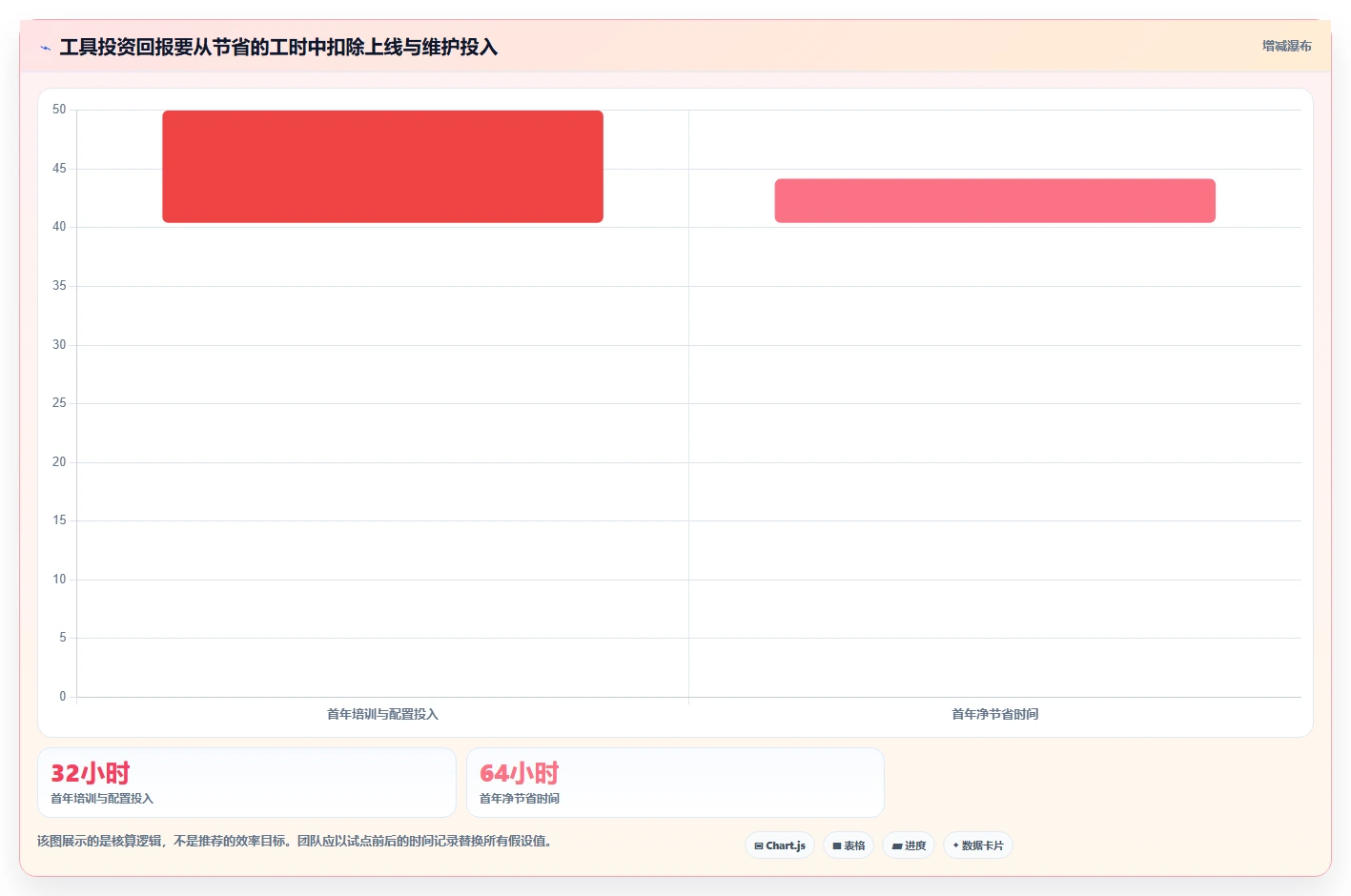Open the 32小时 data card
The image size is (1351, 896).
(x=247, y=783)
